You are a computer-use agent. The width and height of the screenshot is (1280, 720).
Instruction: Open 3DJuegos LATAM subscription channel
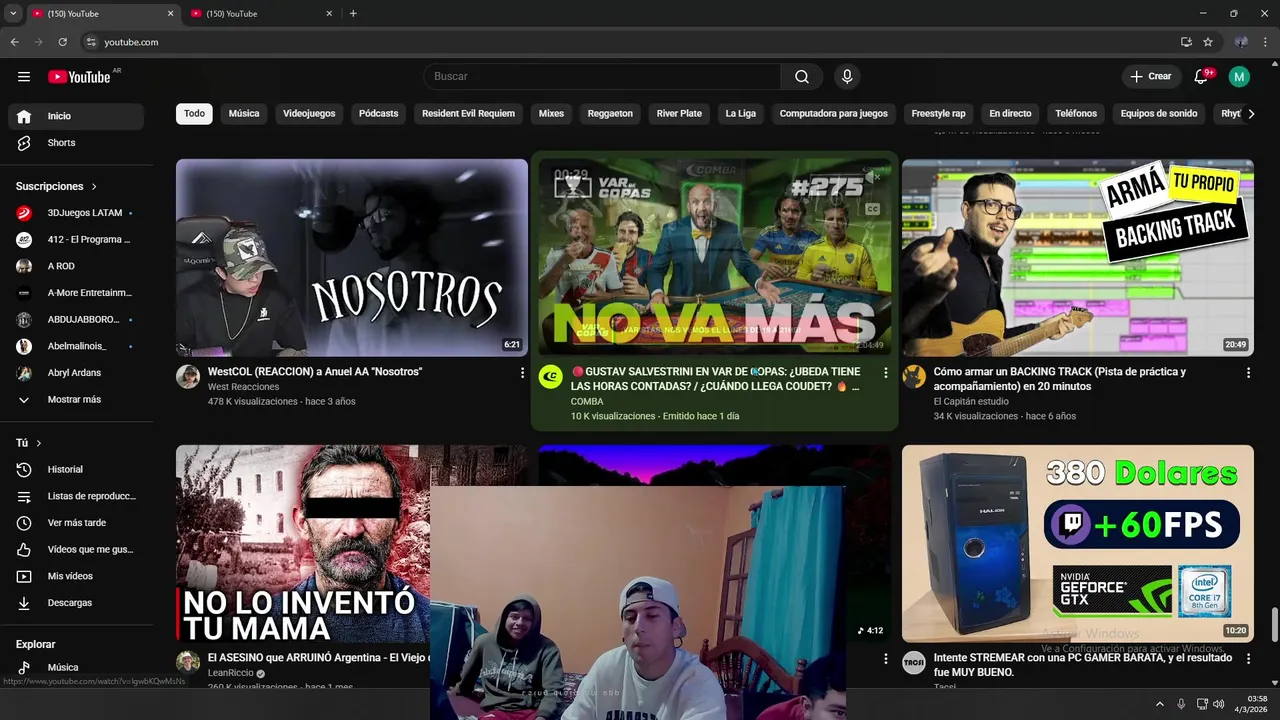click(76, 213)
